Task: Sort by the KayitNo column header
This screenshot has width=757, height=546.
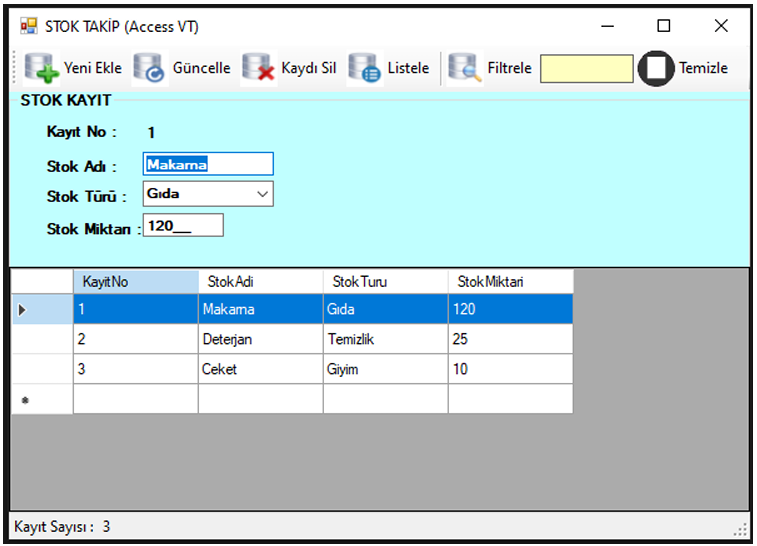Action: [x=135, y=282]
